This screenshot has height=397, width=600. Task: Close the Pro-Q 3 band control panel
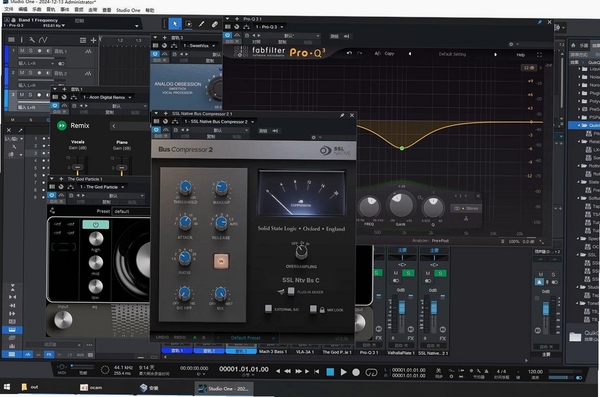[478, 196]
